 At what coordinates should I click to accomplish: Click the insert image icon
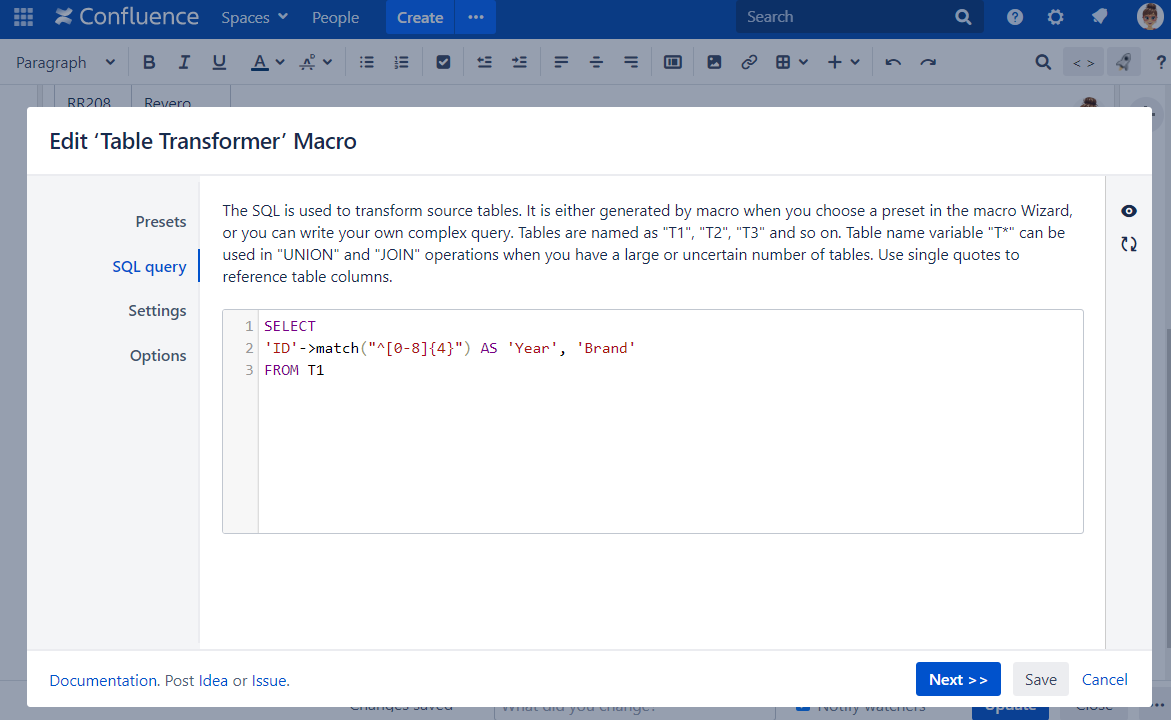714,62
